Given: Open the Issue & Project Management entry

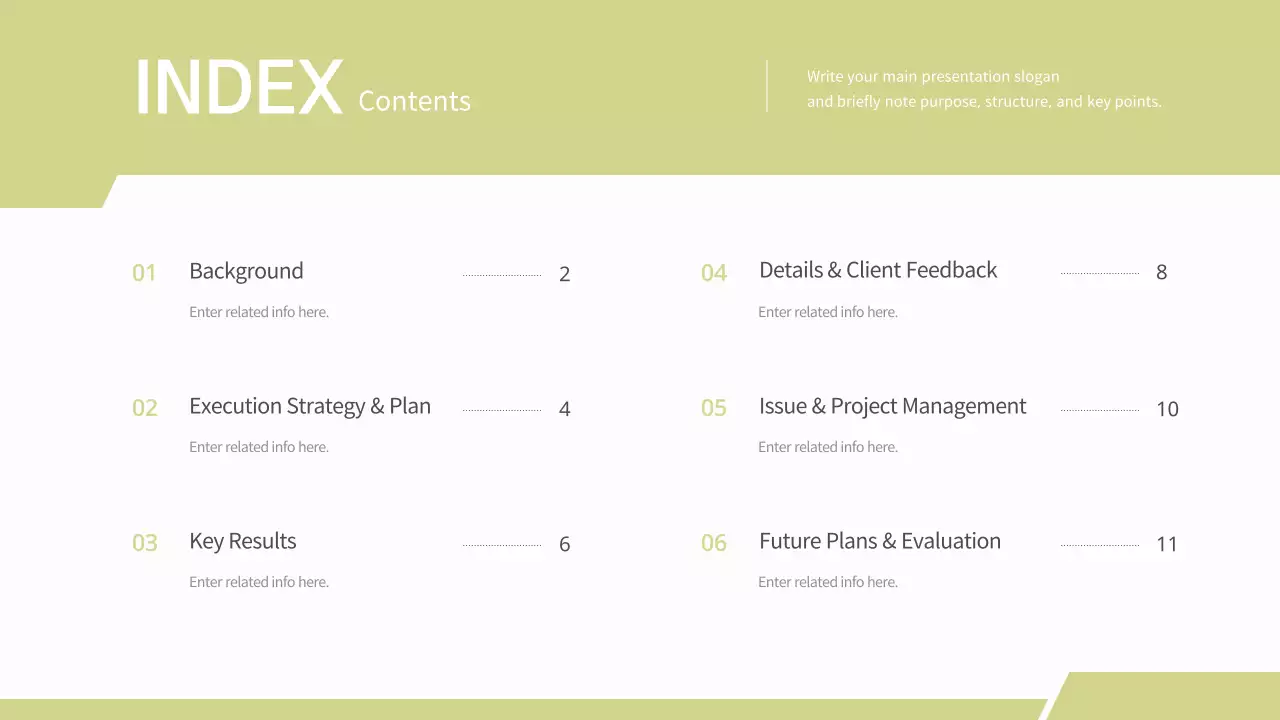Looking at the screenshot, I should [x=892, y=406].
